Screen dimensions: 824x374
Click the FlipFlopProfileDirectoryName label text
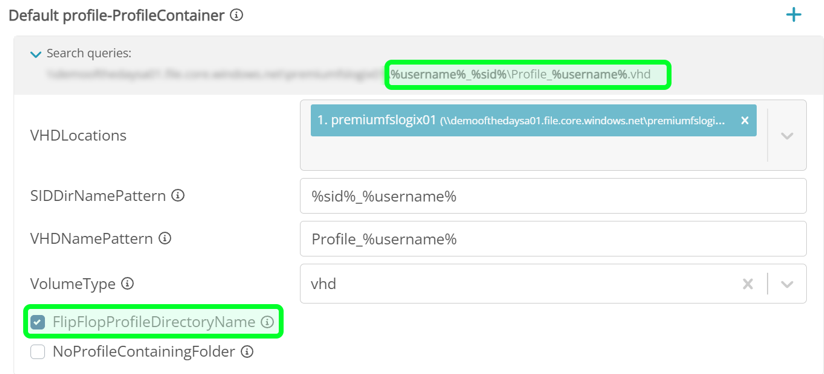point(154,322)
